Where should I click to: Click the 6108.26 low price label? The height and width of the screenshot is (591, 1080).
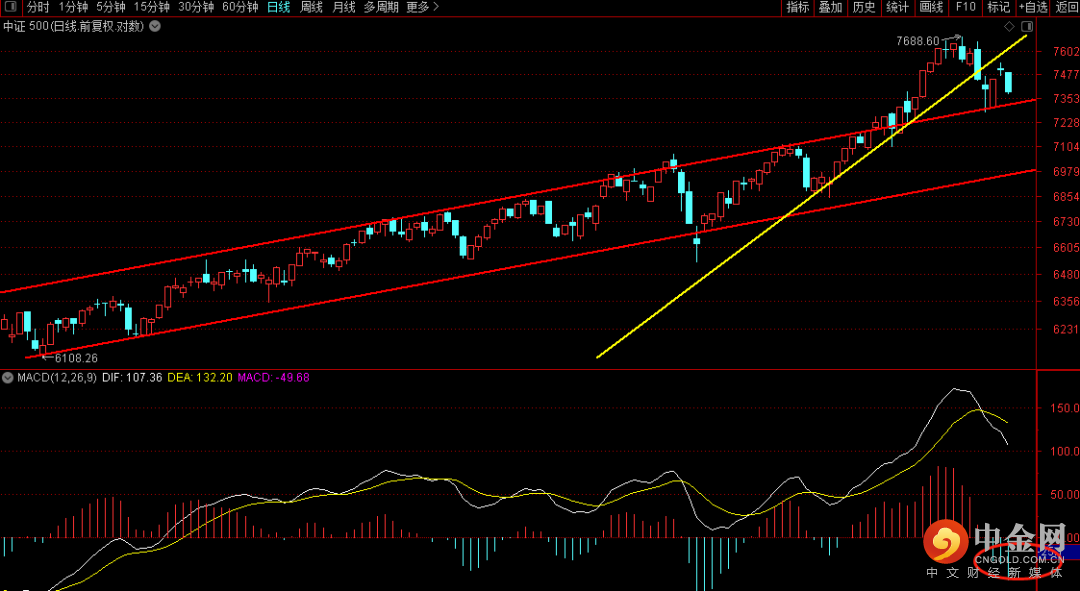tap(76, 358)
